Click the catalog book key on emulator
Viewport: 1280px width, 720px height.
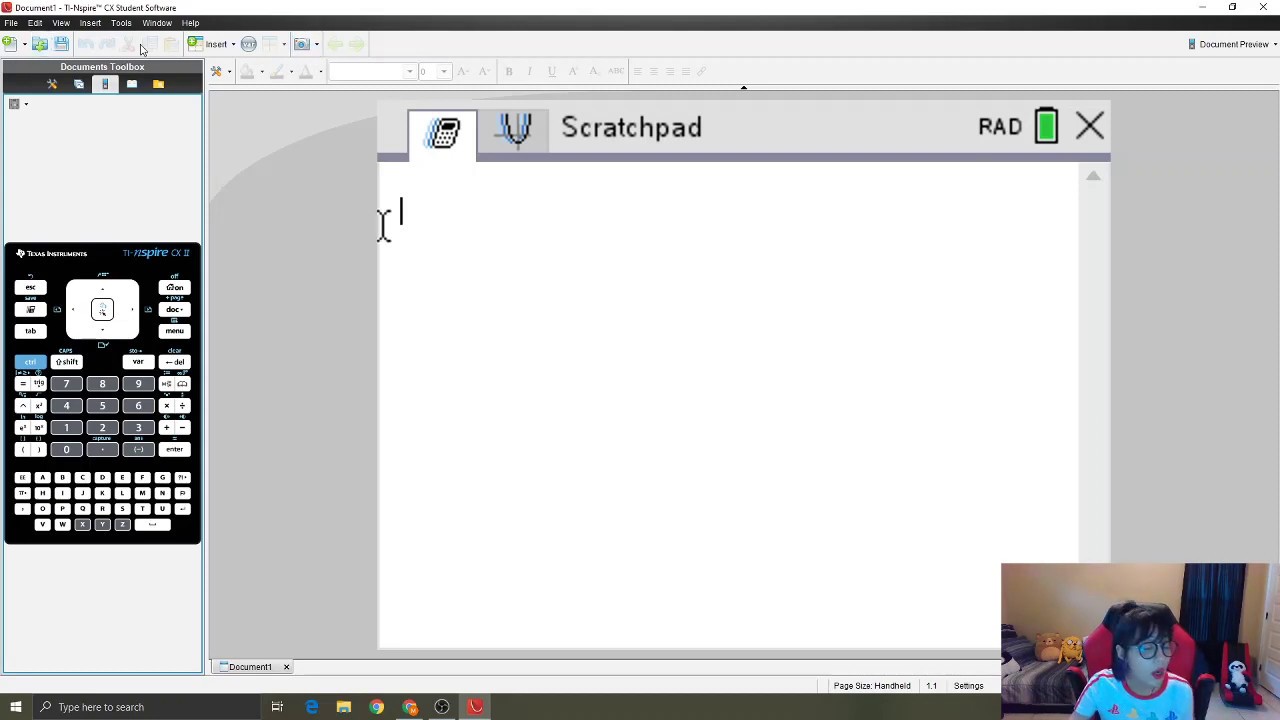(x=181, y=384)
